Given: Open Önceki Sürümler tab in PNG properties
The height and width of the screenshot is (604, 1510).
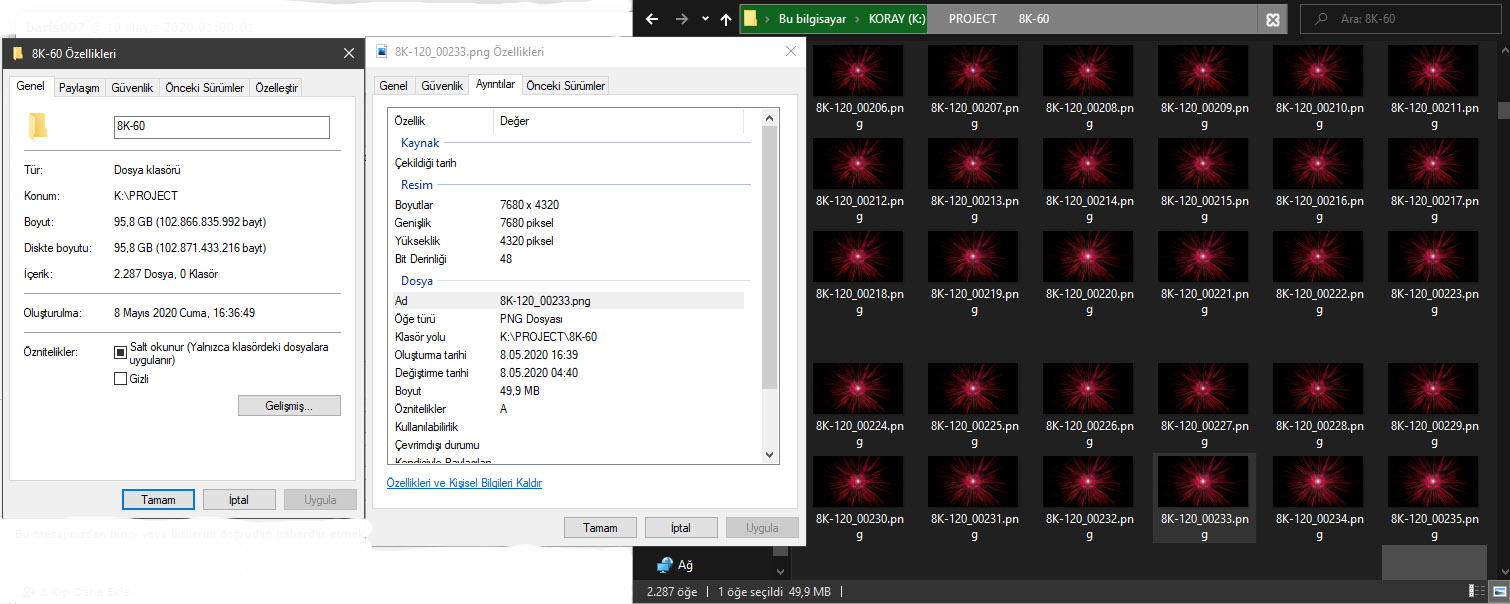Looking at the screenshot, I should [566, 86].
